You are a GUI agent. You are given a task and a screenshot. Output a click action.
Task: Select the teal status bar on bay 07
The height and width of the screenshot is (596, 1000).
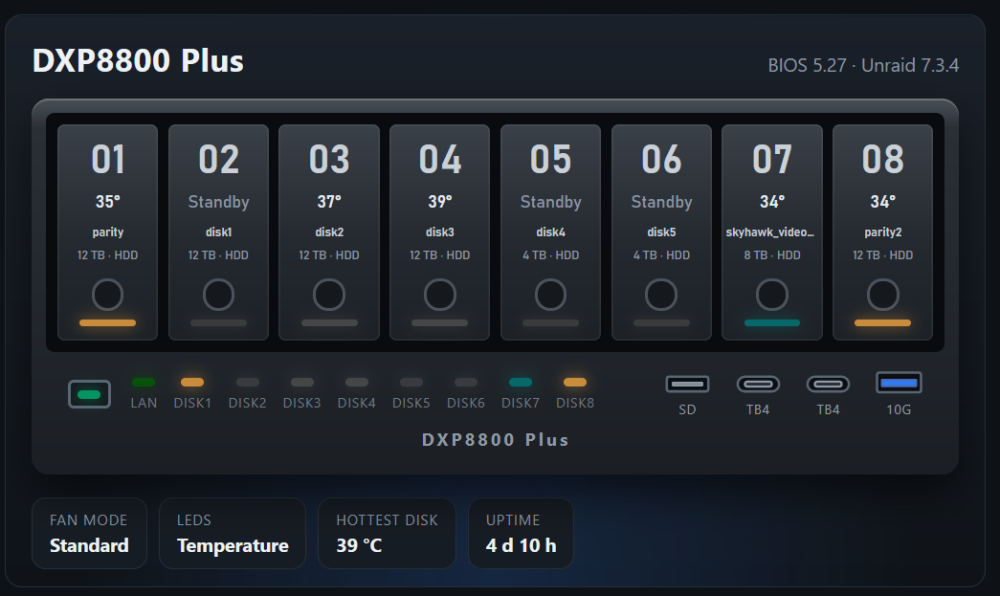tap(772, 323)
